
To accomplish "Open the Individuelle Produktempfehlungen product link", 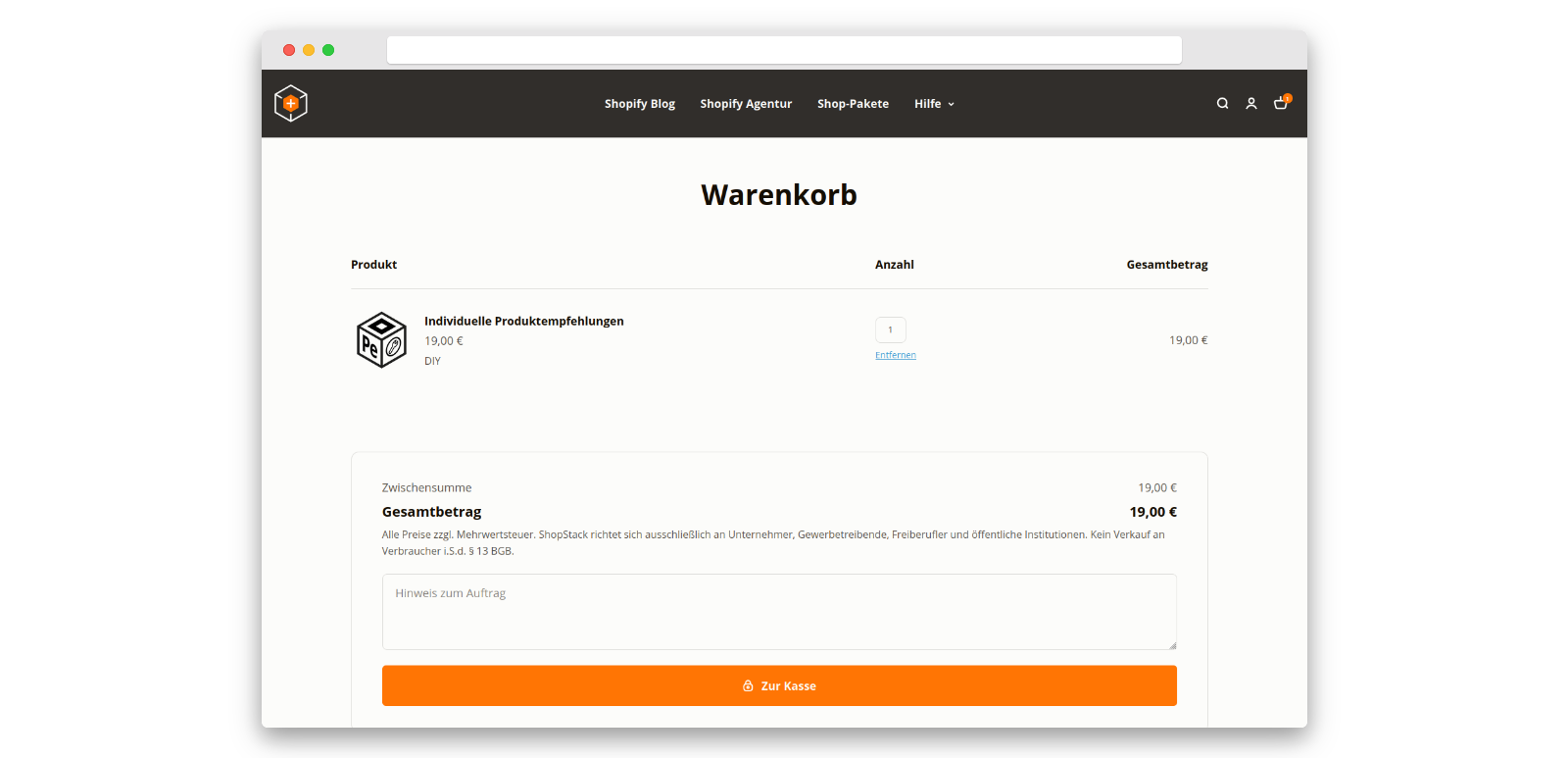I will click(x=523, y=321).
